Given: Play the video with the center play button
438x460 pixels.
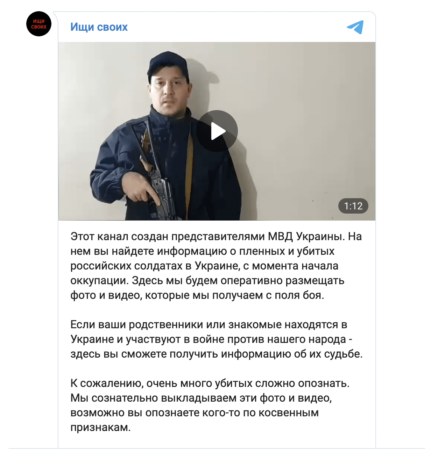Looking at the screenshot, I should [x=217, y=131].
